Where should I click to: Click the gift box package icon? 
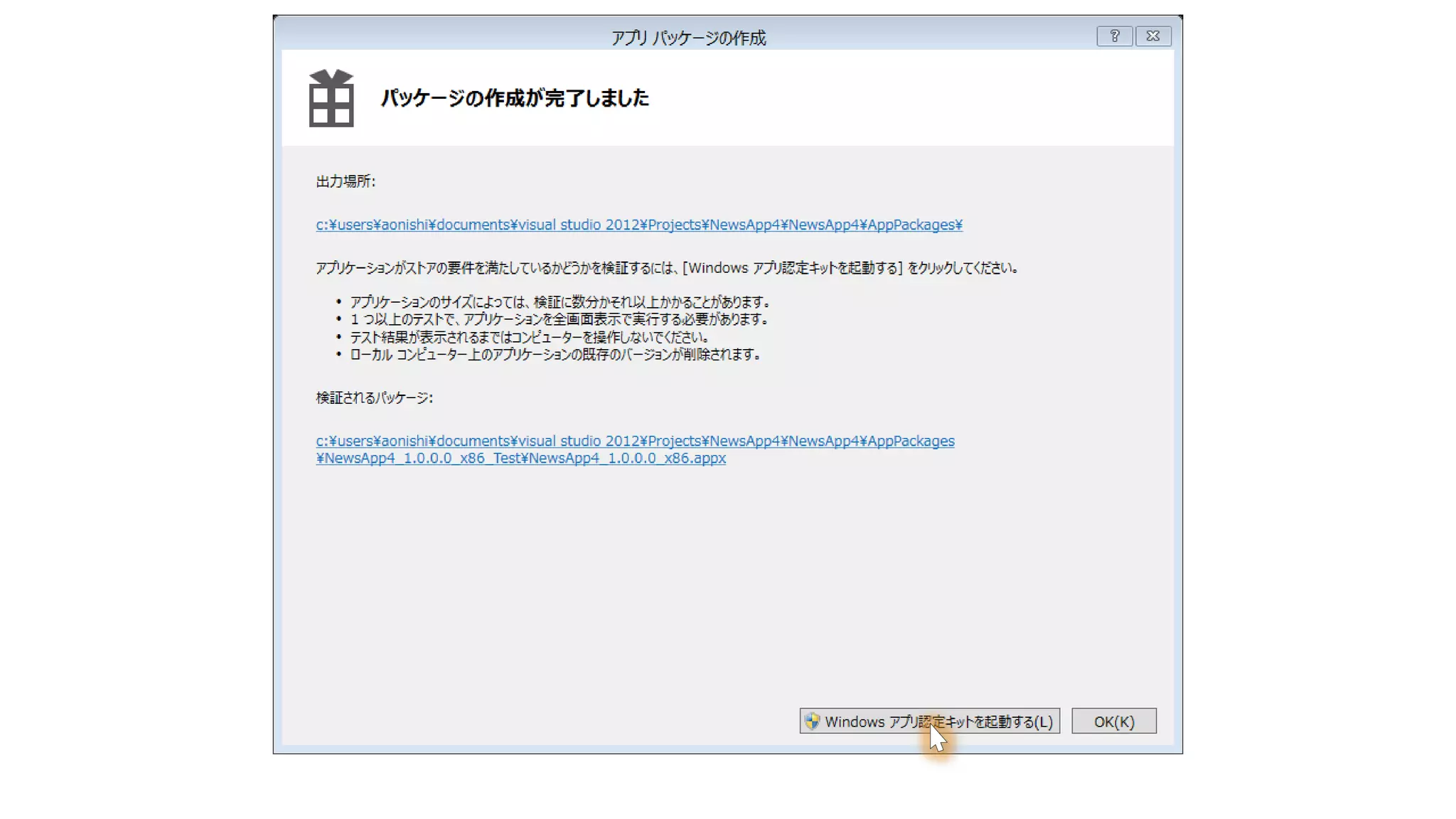(x=331, y=99)
